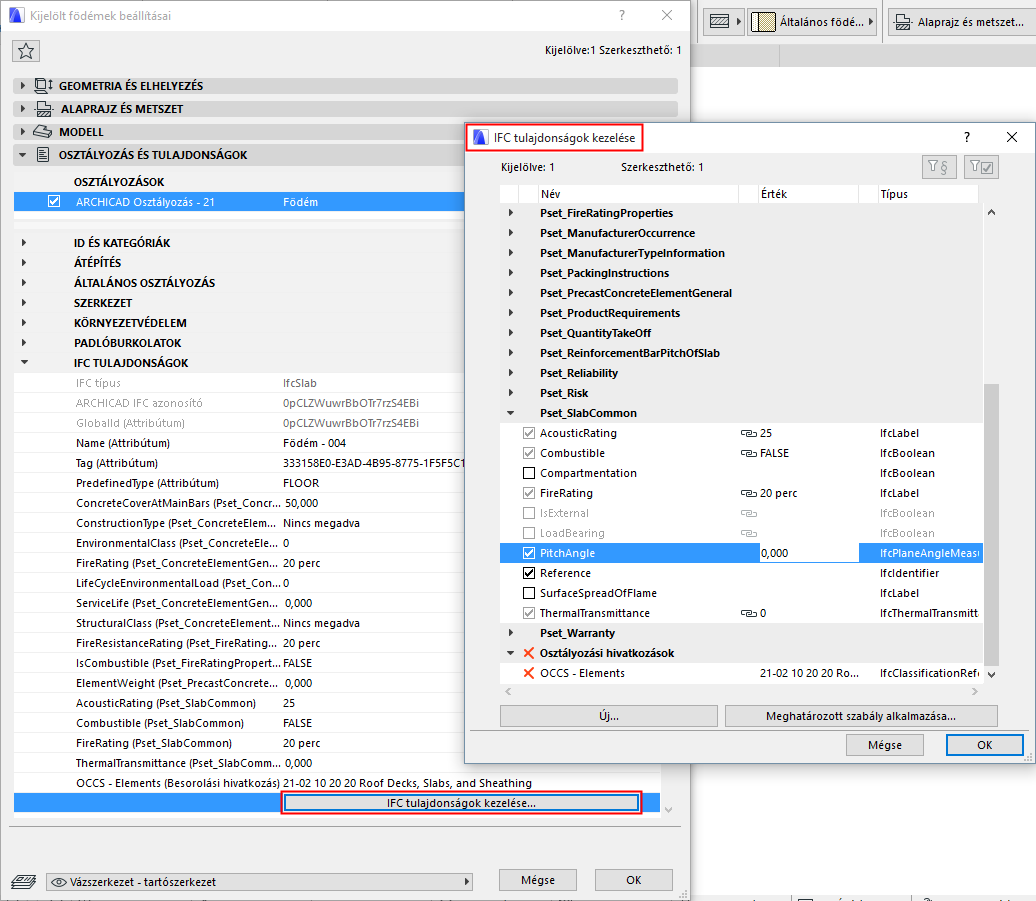Click OK in the slab settings dialog
This screenshot has width=1036, height=901.
click(x=634, y=880)
